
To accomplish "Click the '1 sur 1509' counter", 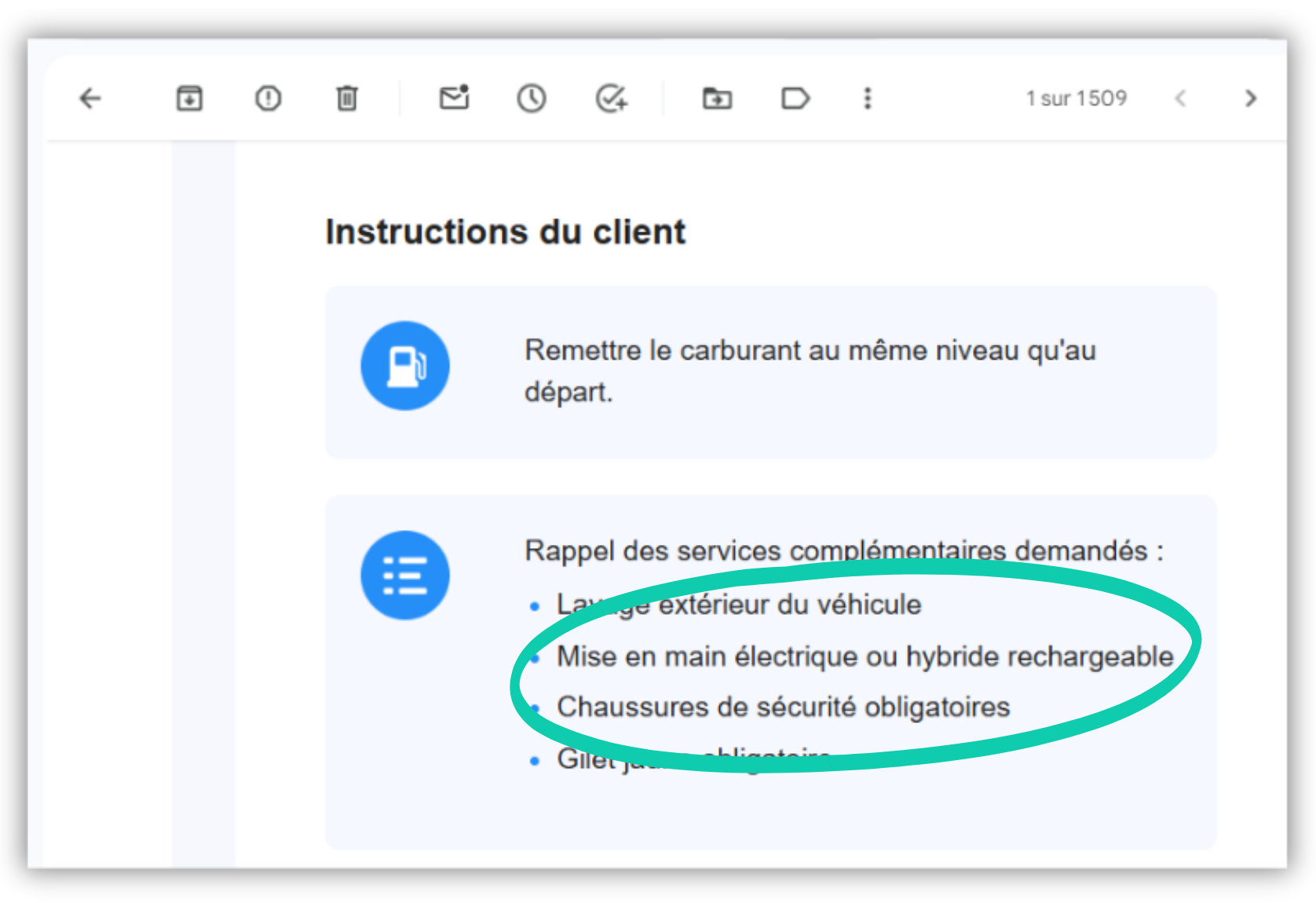I will click(1077, 98).
